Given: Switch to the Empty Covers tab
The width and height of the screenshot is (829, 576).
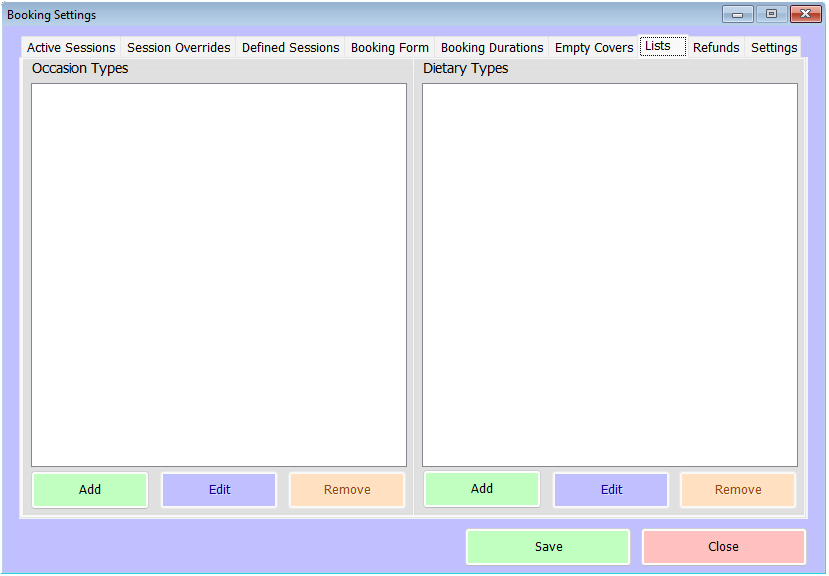Looking at the screenshot, I should tap(593, 48).
